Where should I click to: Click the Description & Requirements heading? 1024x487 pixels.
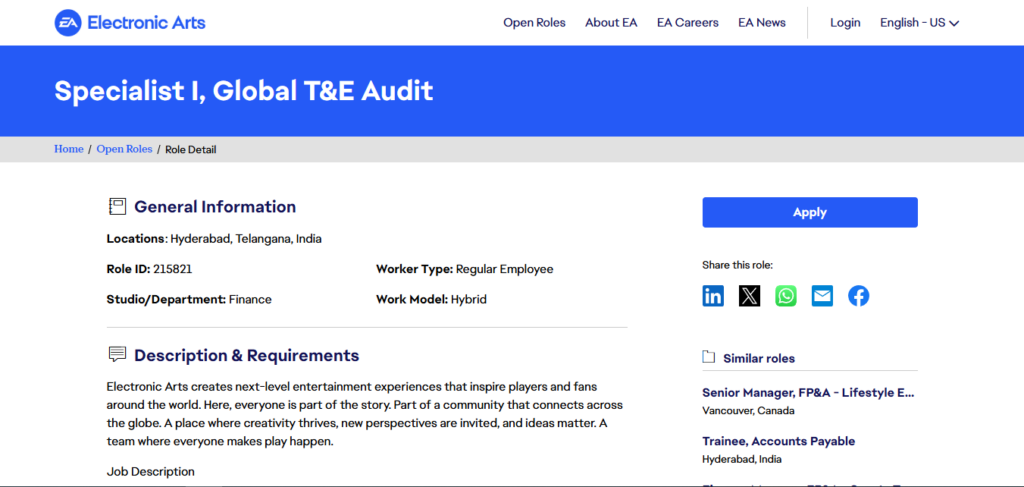click(247, 356)
